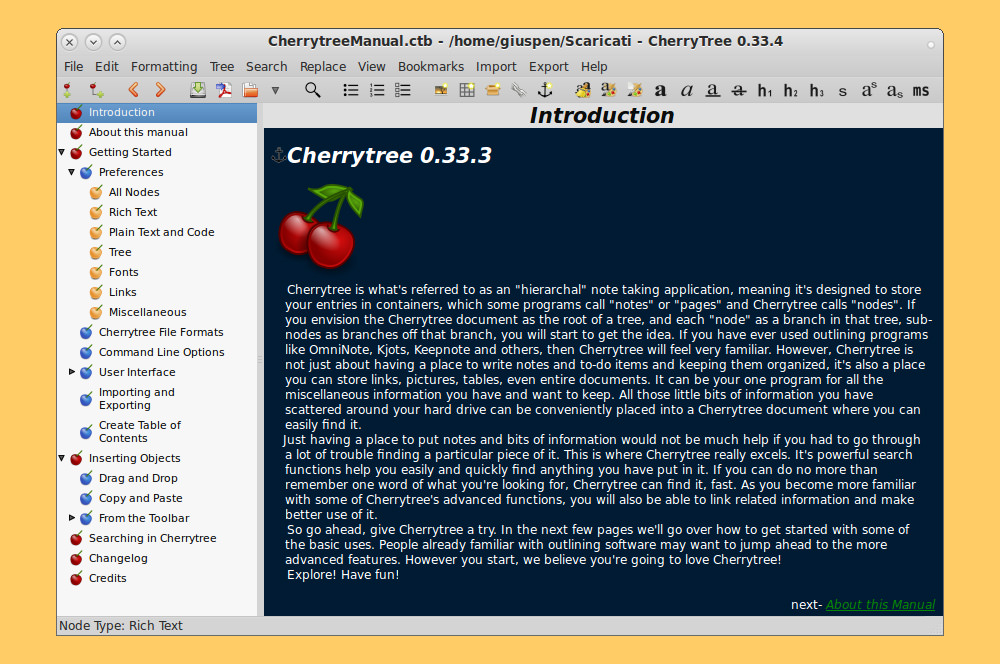The width and height of the screenshot is (1000, 664).
Task: Follow the 'About this Manual' link
Action: 880,604
